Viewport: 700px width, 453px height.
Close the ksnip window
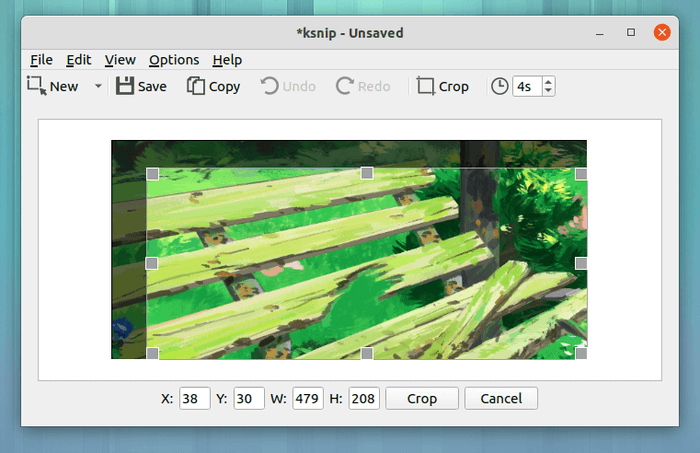tap(662, 33)
